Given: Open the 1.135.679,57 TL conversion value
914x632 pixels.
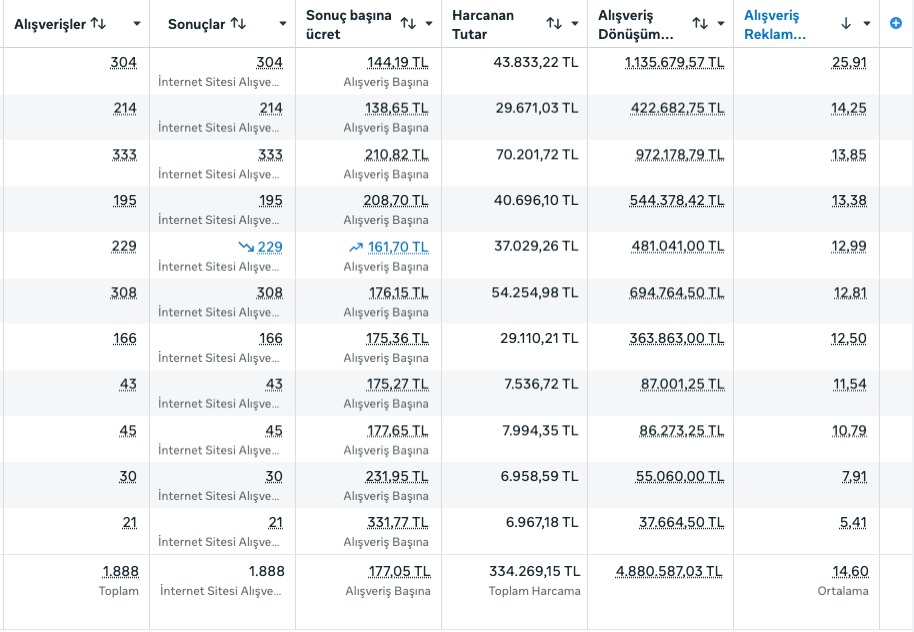Looking at the screenshot, I should tap(674, 62).
